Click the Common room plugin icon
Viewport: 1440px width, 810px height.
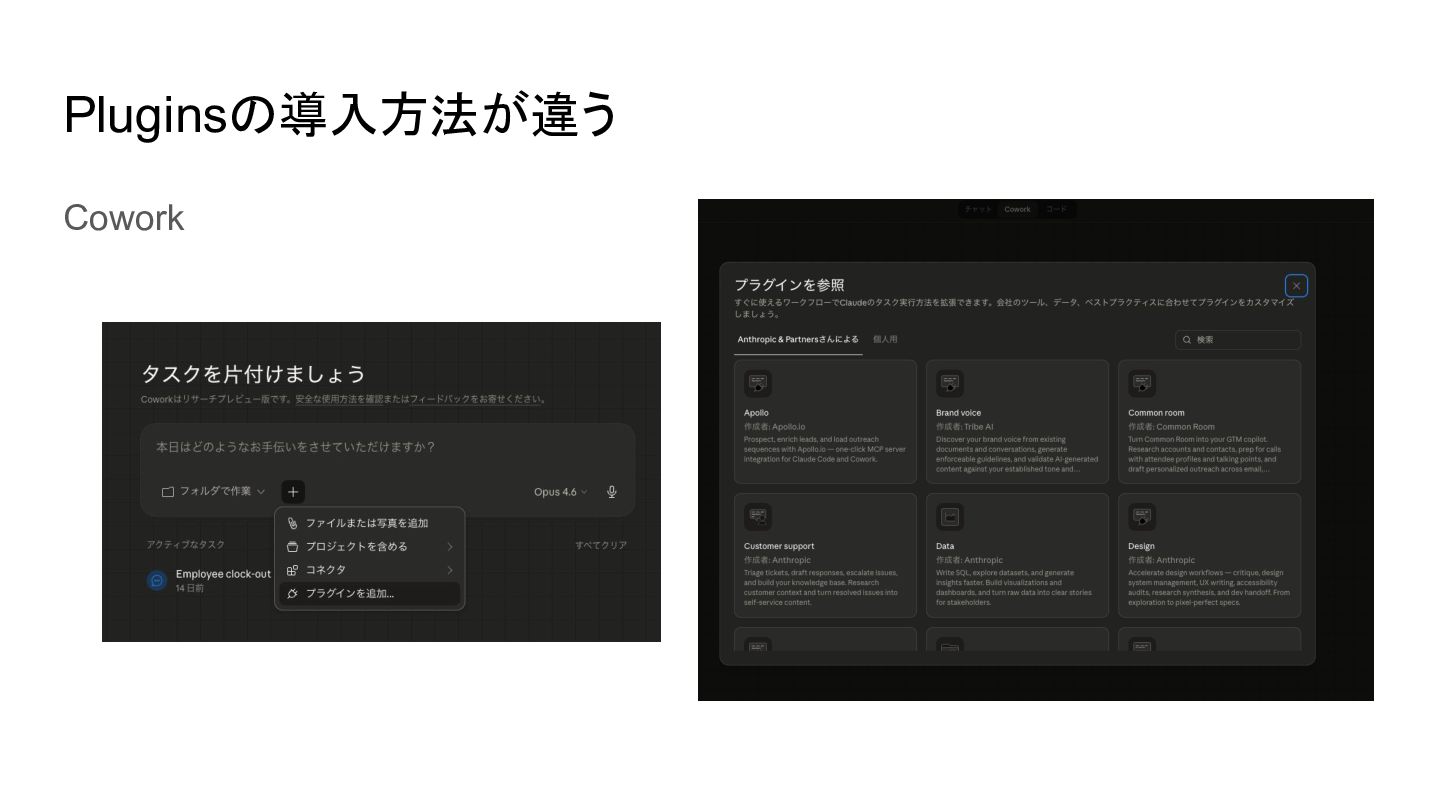1142,383
